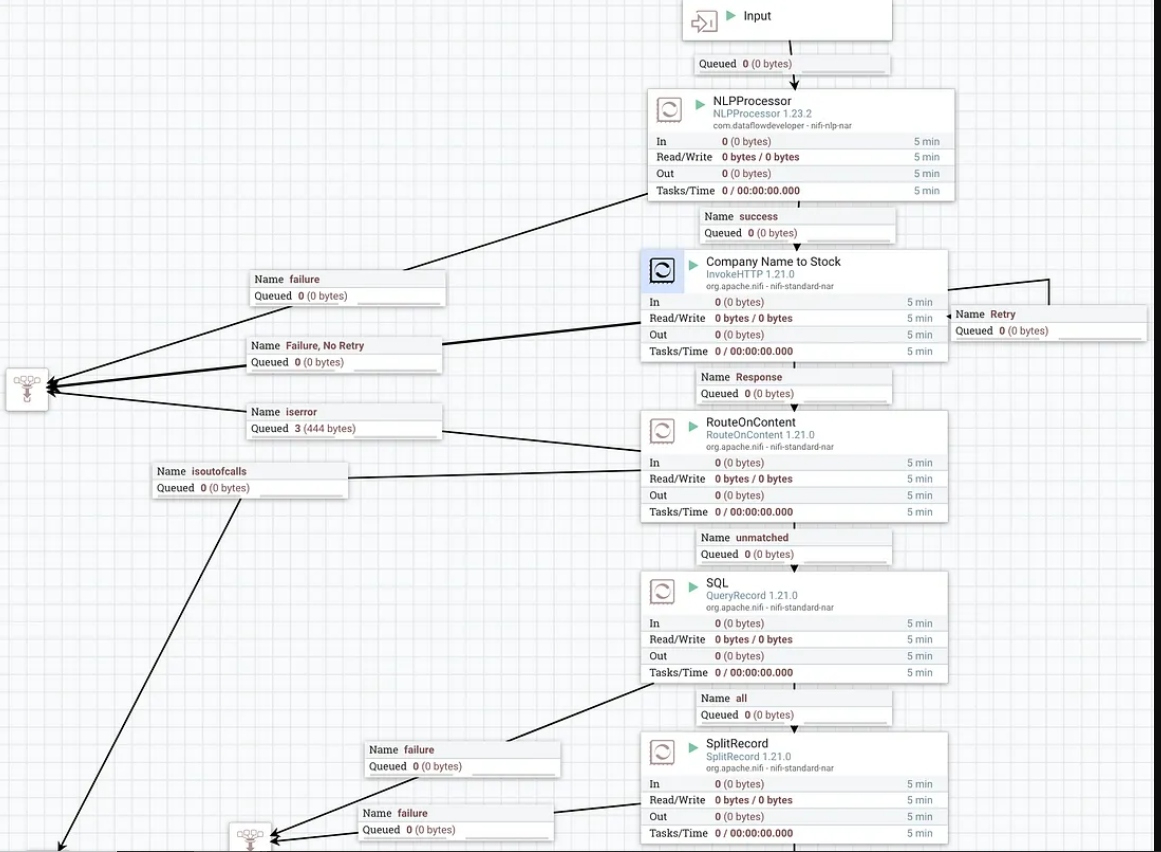Image resolution: width=1161 pixels, height=852 pixels.
Task: Click the RouteOnContent processor name
Action: pos(751,422)
